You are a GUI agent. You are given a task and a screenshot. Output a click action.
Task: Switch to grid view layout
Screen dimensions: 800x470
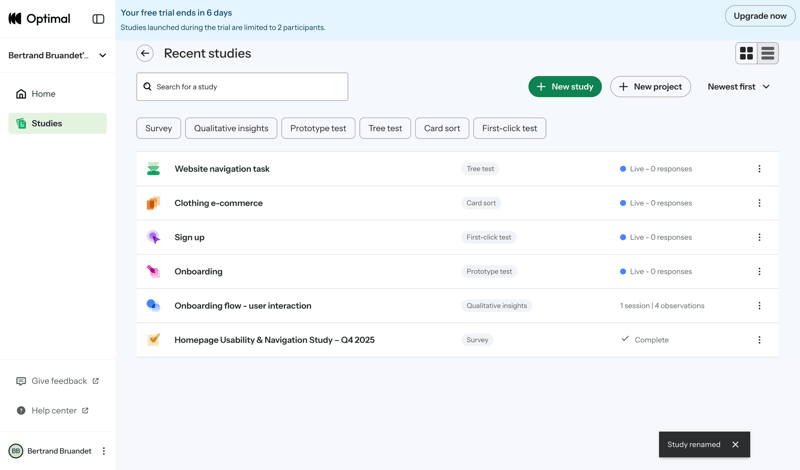(x=746, y=54)
